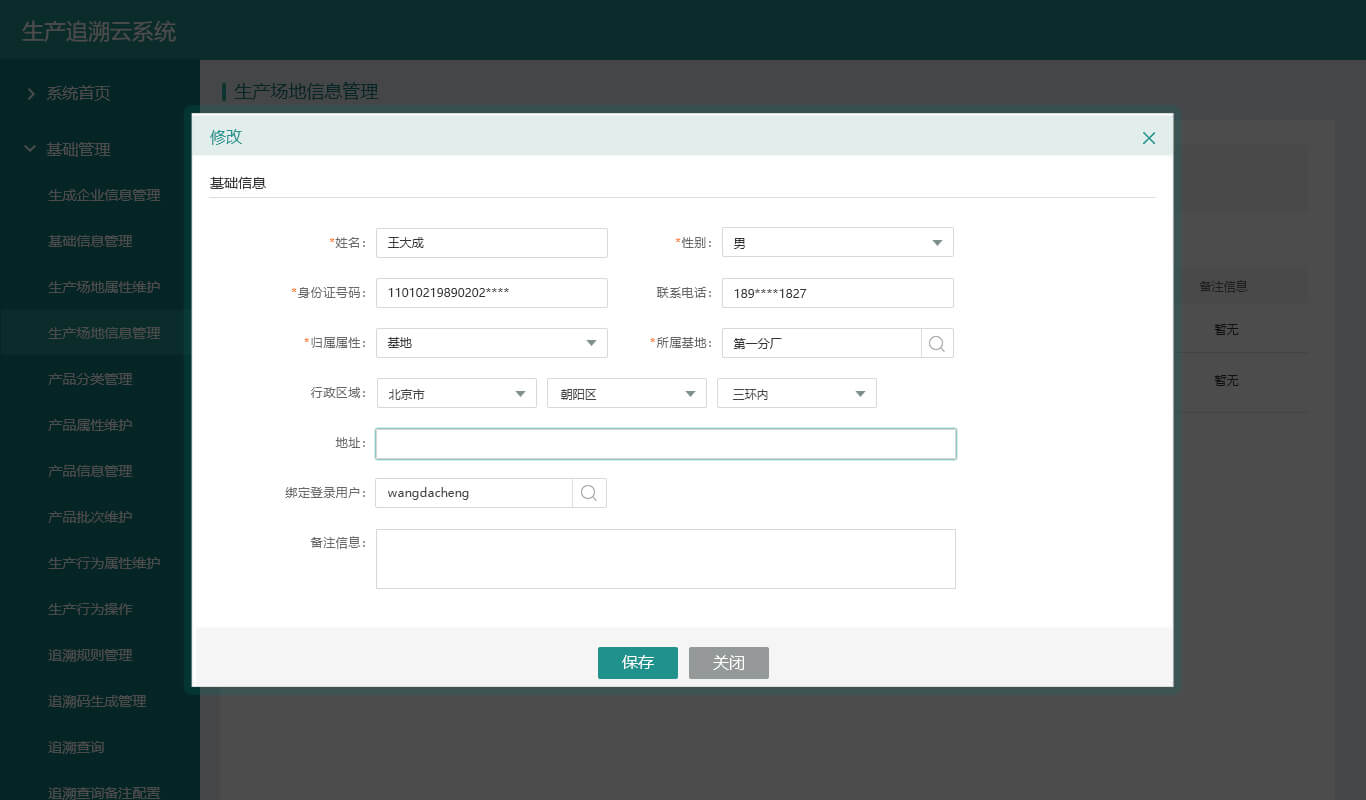Image resolution: width=1366 pixels, height=800 pixels.
Task: Go to 生产行为操作 menu item
Action: pos(90,609)
